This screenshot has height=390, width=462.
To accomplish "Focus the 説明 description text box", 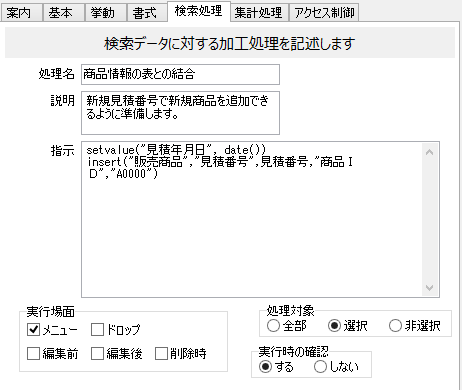I will 180,113.
